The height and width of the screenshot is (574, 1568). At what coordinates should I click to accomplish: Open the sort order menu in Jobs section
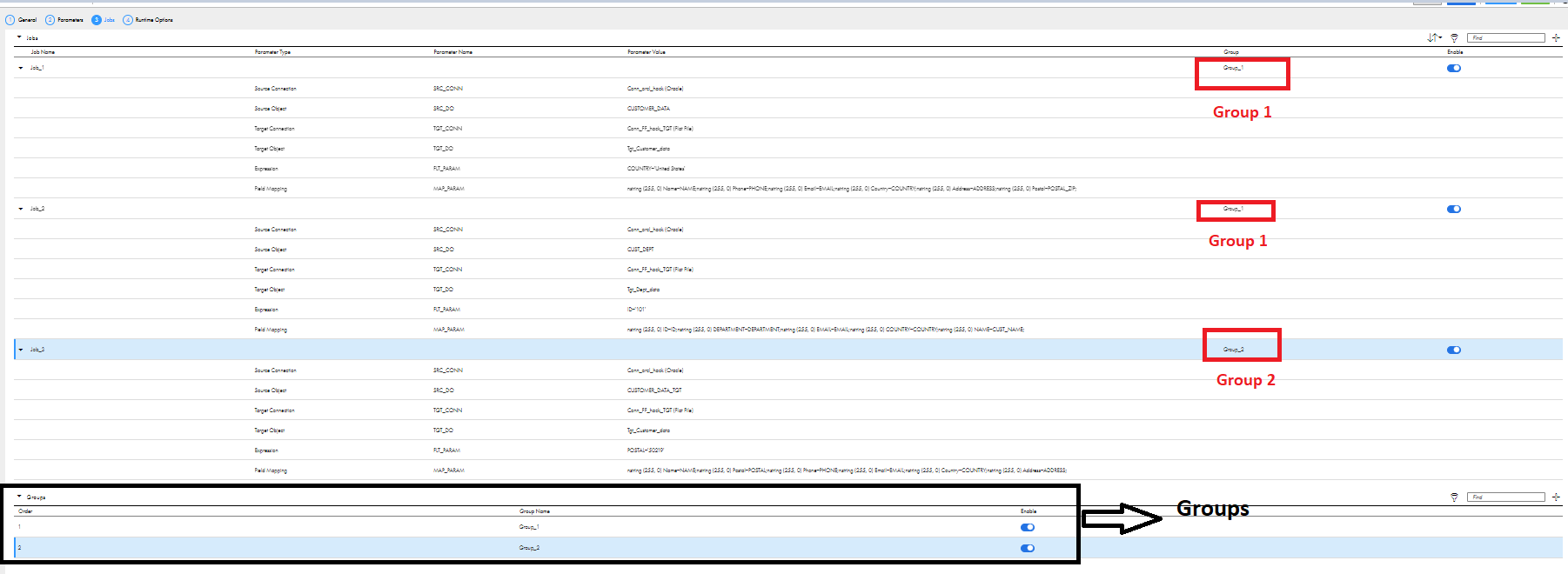point(1434,37)
